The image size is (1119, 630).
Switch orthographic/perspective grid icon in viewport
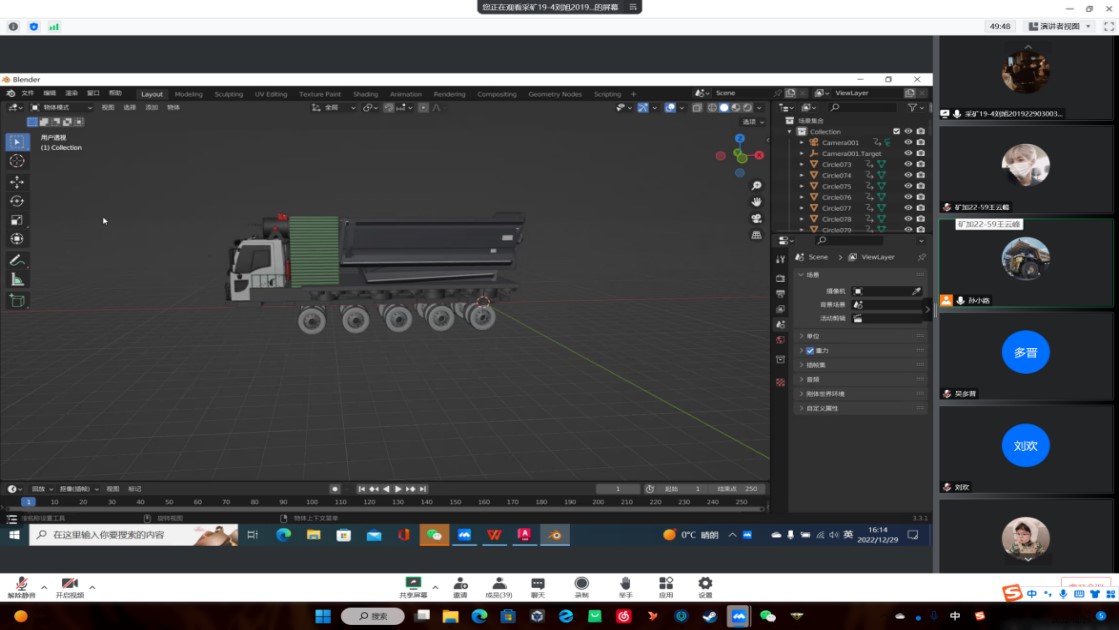756,235
